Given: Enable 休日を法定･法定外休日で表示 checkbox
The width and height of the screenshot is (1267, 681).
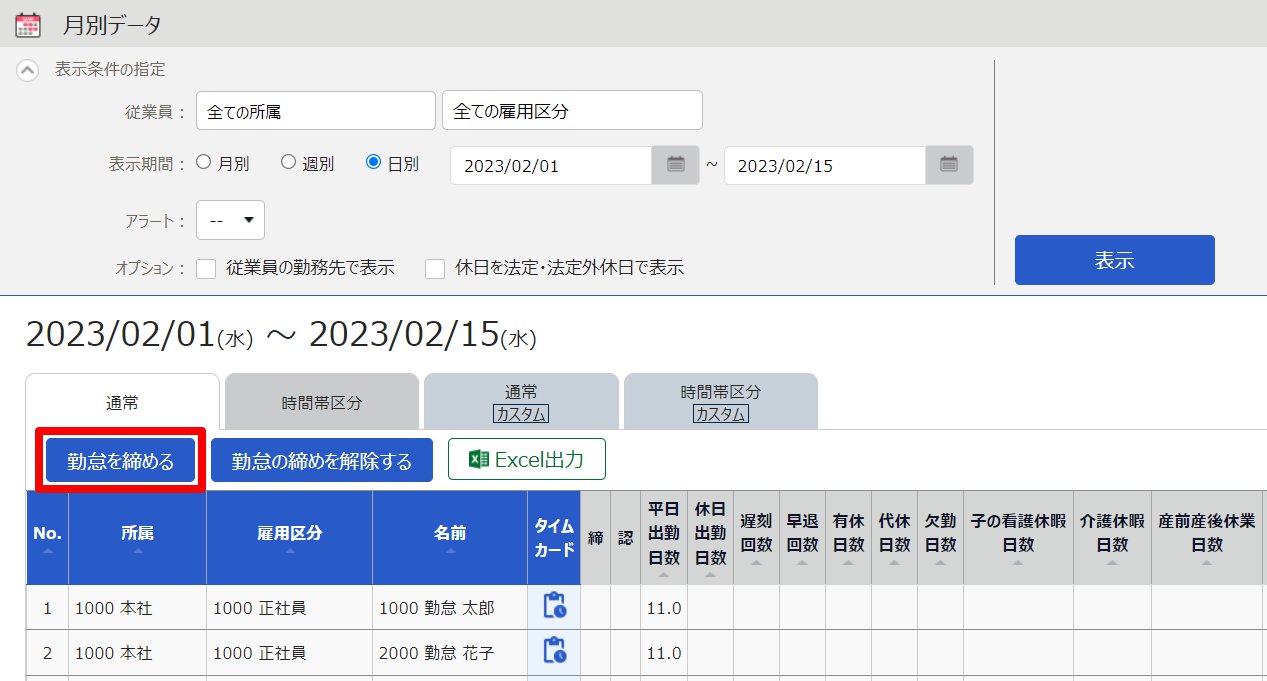Looking at the screenshot, I should tap(435, 268).
